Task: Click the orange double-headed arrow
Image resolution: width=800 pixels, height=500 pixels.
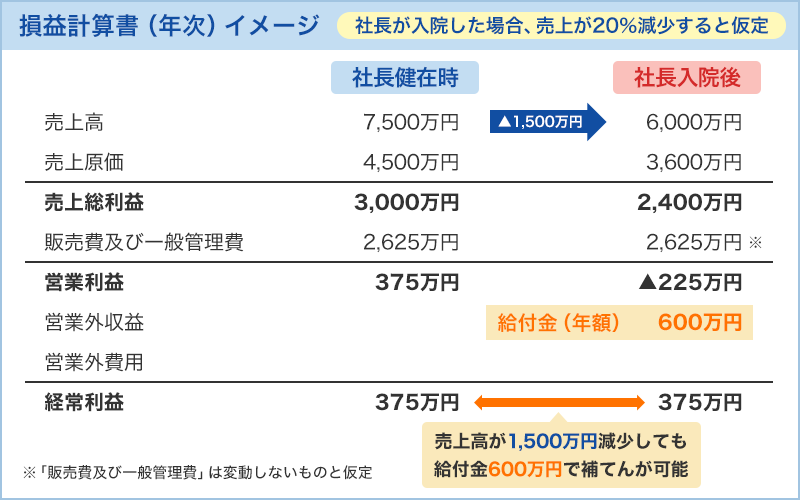Action: click(558, 403)
